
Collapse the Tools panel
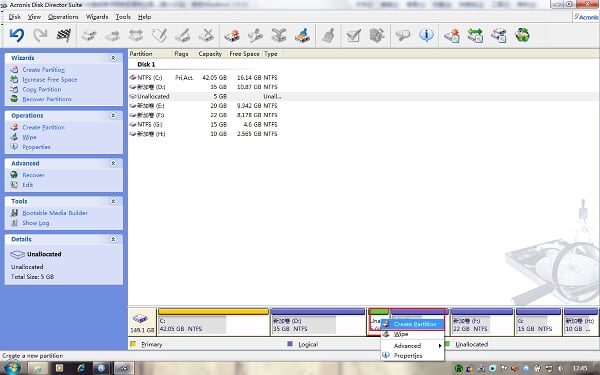[x=113, y=201]
